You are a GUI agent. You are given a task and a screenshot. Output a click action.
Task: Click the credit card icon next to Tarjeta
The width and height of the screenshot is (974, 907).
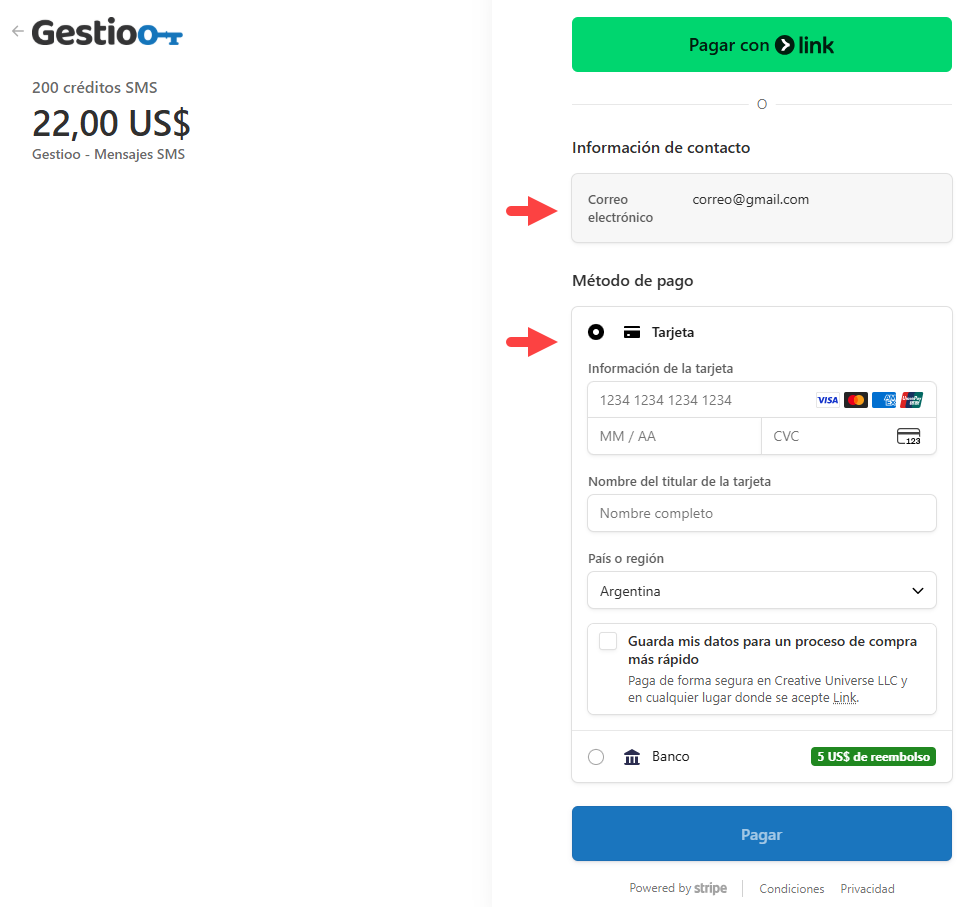click(631, 332)
